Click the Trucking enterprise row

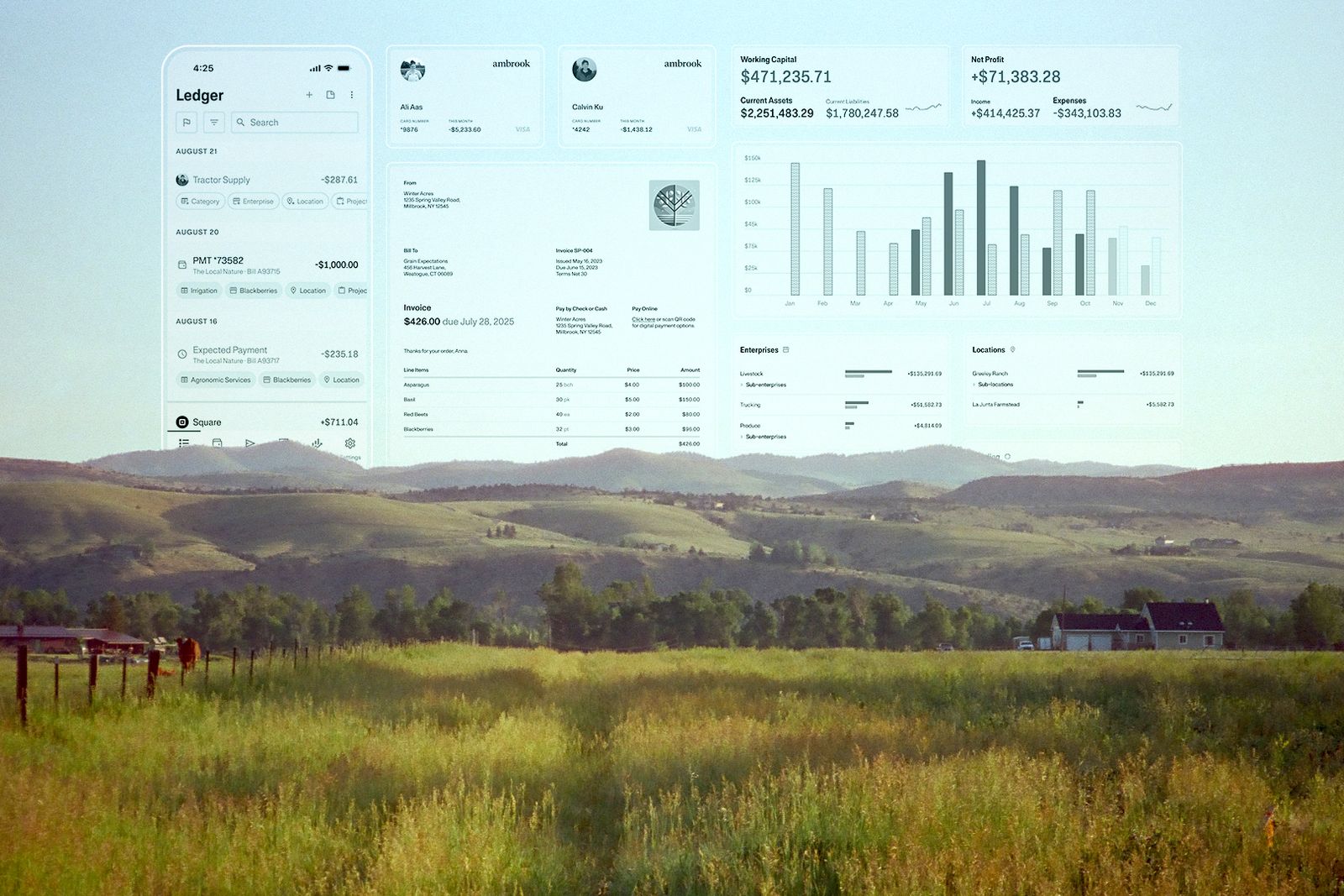tap(841, 405)
